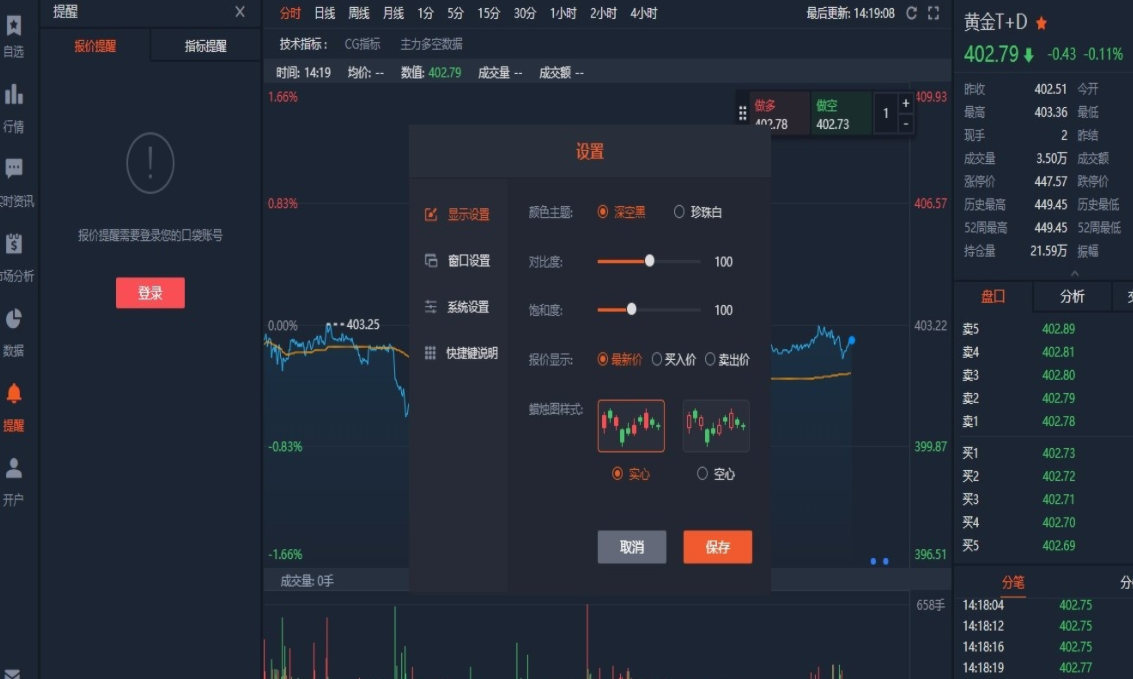1133x679 pixels.
Task: Click the 卖1 price 402.78
Action: 1059,421
